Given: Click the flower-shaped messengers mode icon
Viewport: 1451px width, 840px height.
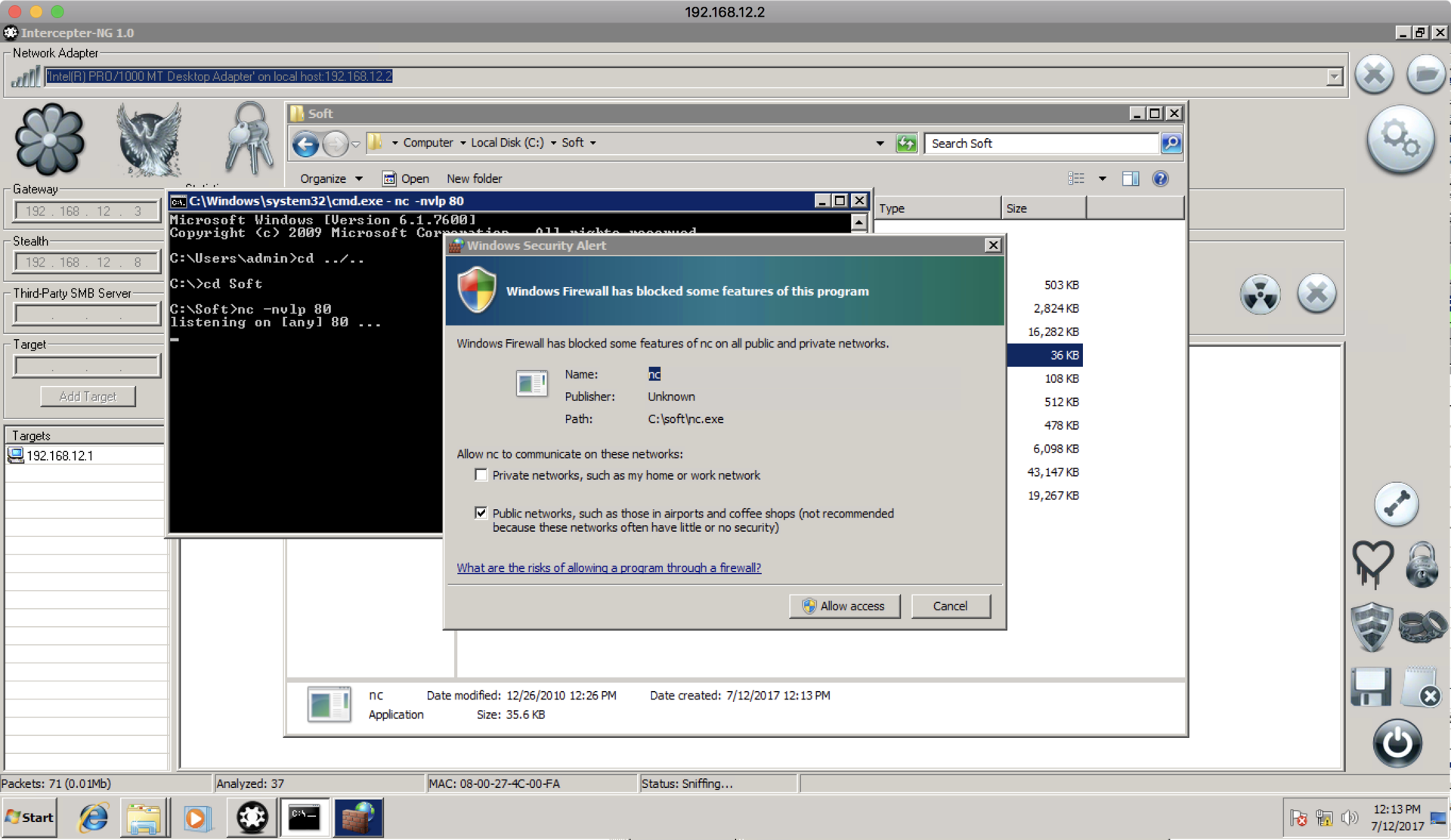Looking at the screenshot, I should (49, 140).
